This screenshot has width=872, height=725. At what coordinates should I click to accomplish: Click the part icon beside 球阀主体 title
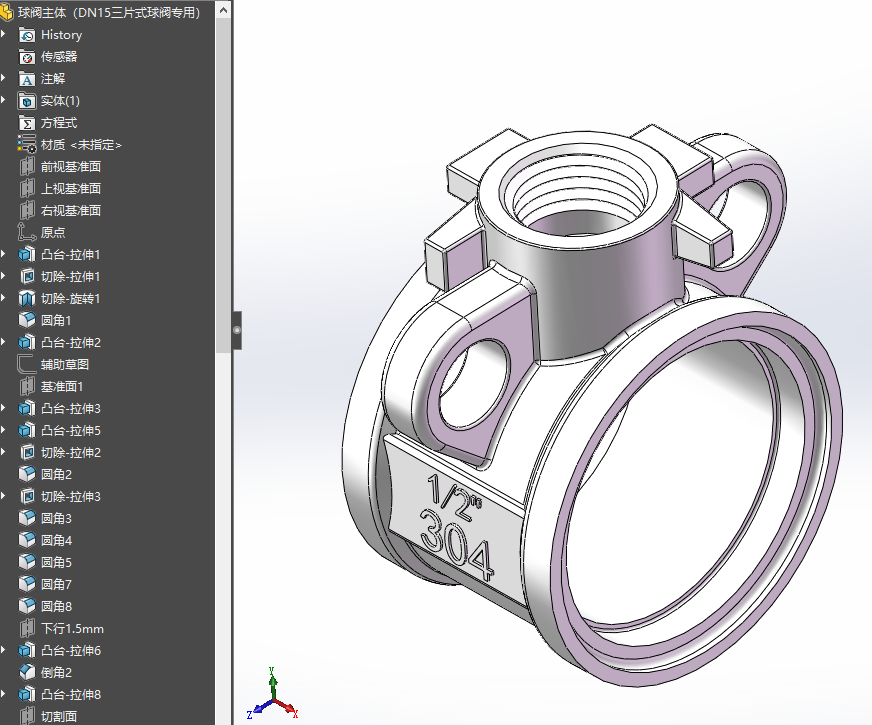[7, 12]
